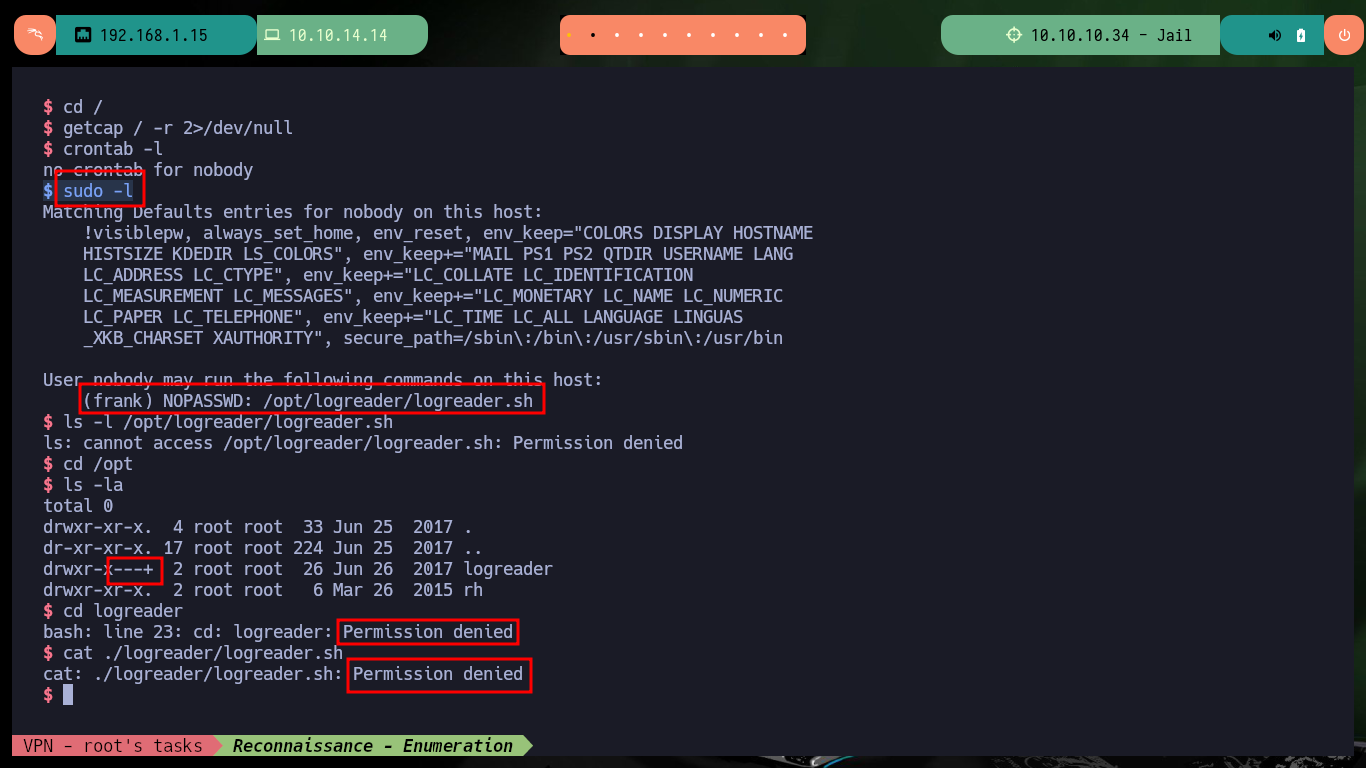Click the laptop icon beside 10.10.14.14

coord(272,35)
